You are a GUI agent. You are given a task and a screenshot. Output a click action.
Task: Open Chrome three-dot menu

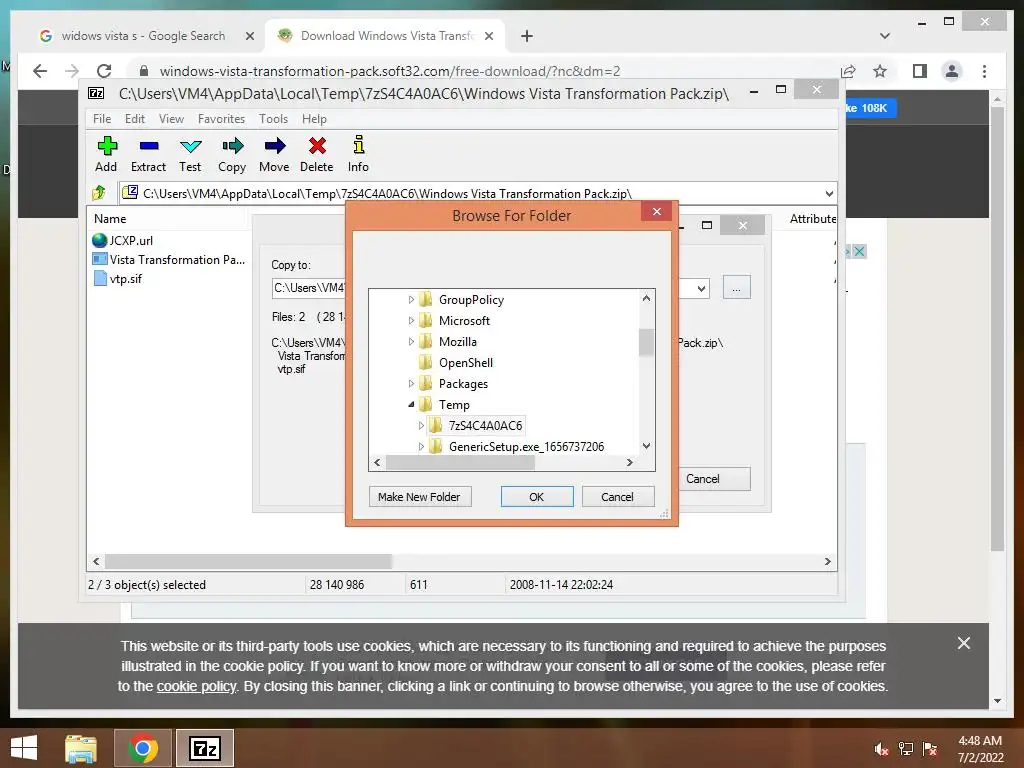tap(984, 71)
